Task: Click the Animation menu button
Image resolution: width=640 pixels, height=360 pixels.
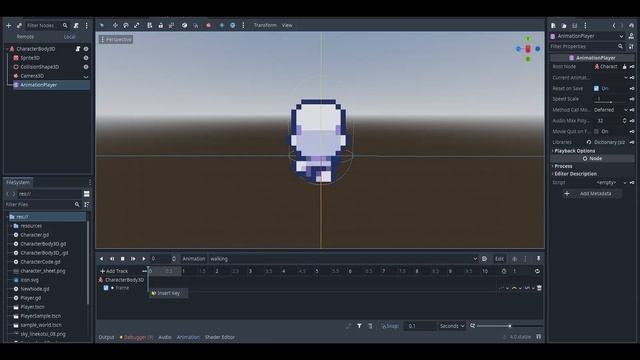Action: click(193, 259)
